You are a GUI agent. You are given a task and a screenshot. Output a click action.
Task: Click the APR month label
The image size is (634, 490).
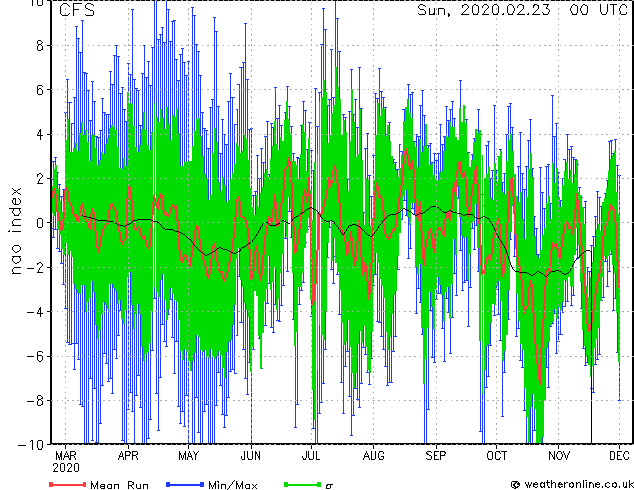point(128,456)
